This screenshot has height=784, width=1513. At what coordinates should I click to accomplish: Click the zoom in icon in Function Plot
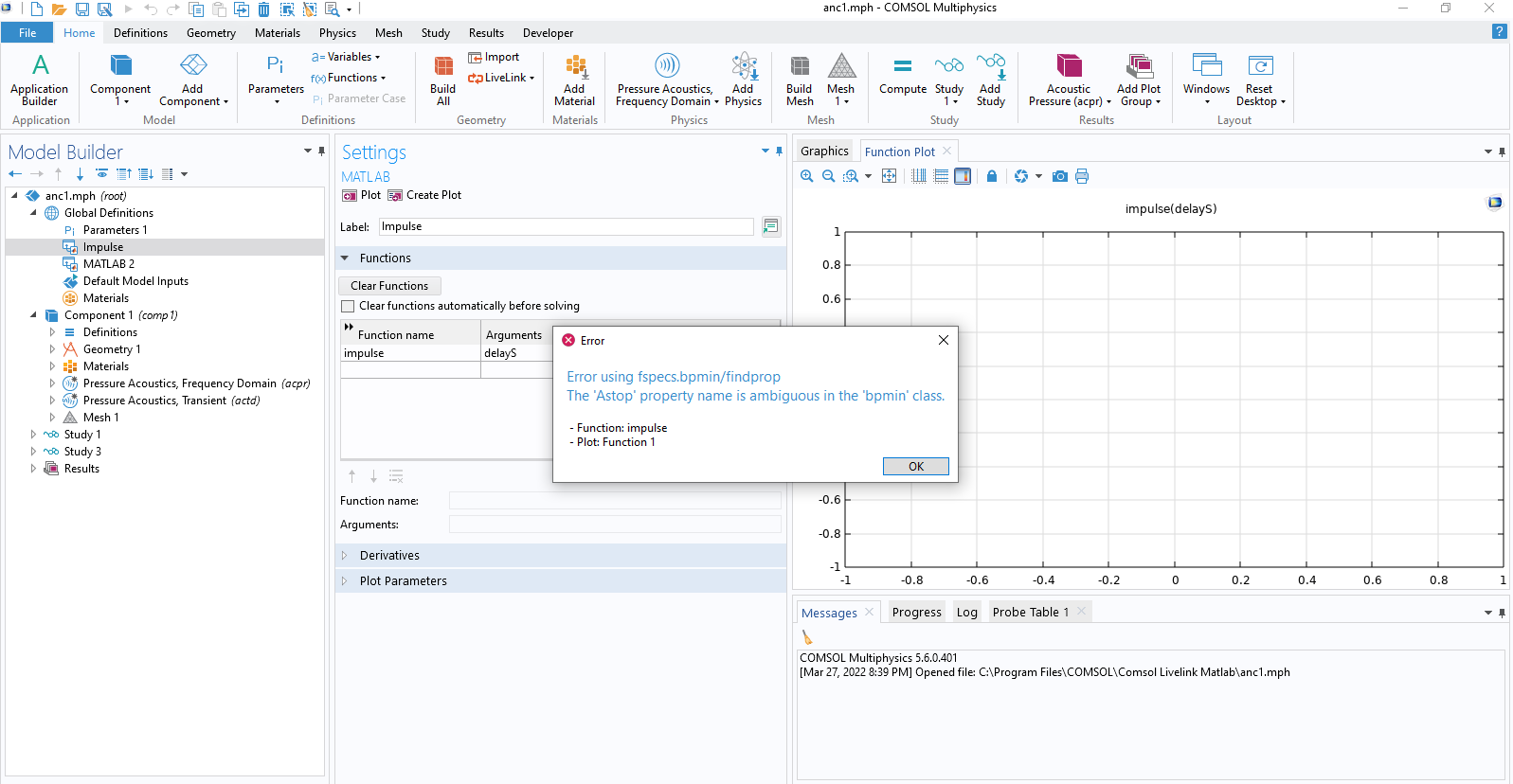[807, 176]
